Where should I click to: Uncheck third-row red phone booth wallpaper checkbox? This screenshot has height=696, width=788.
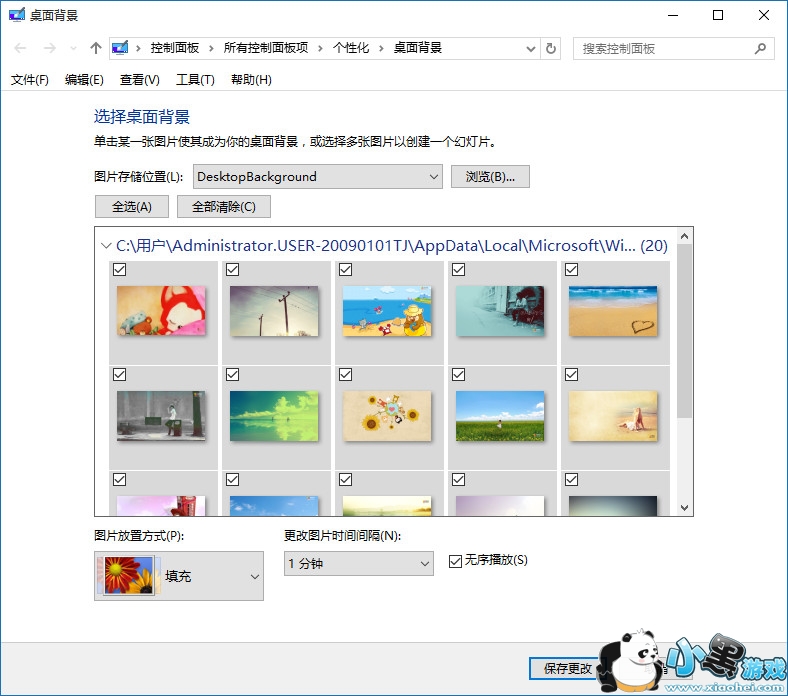[x=120, y=480]
